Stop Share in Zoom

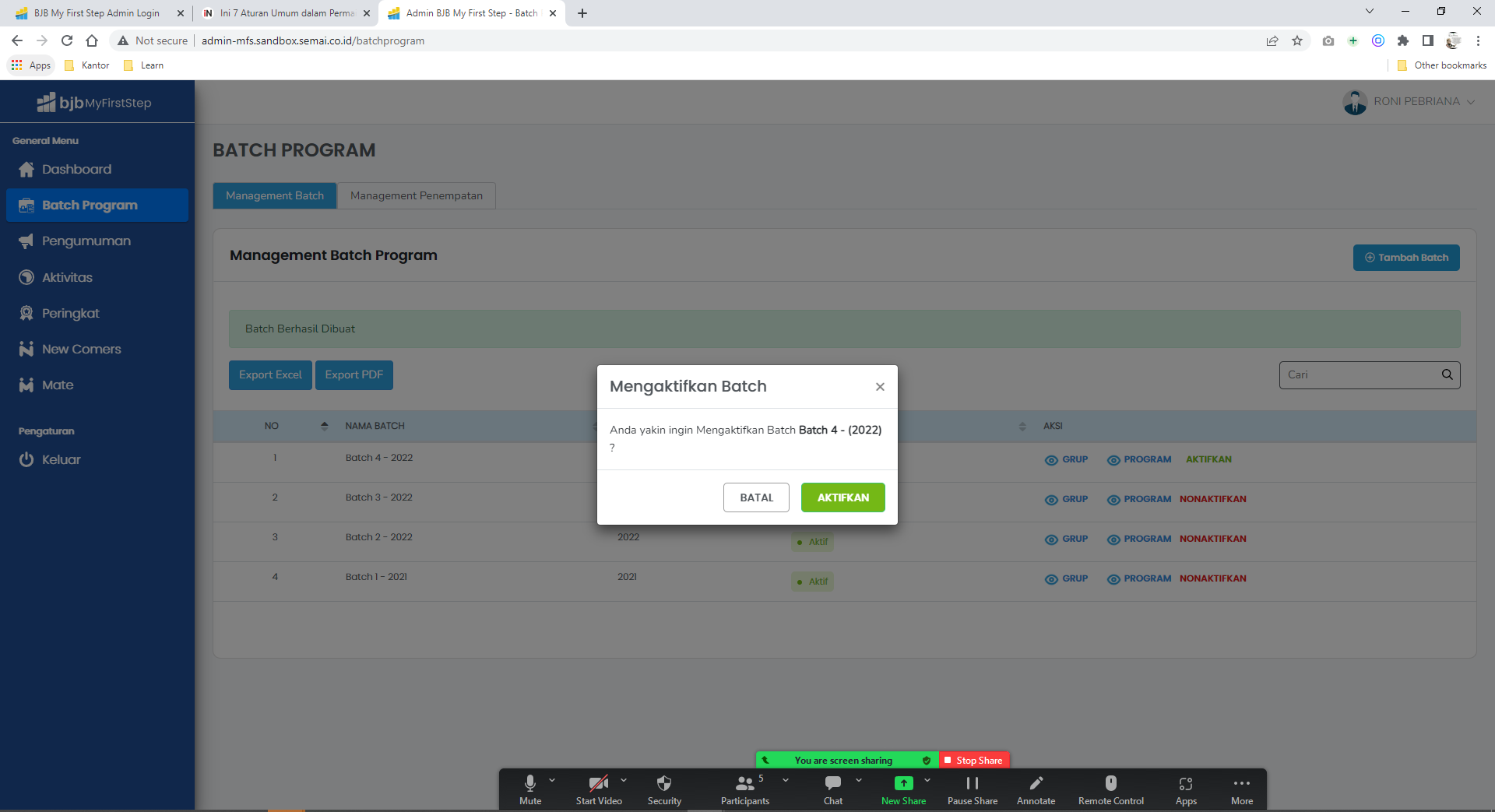974,760
